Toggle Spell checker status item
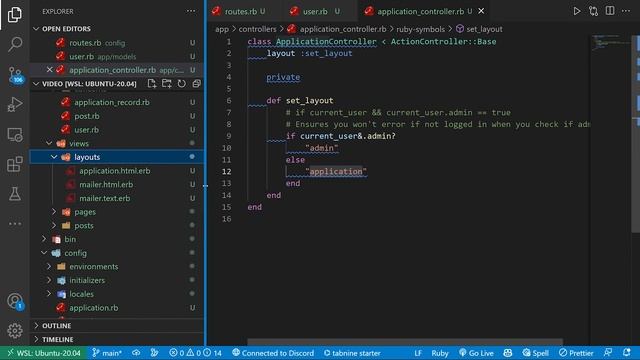Image resolution: width=640 pixels, height=360 pixels. click(x=536, y=353)
